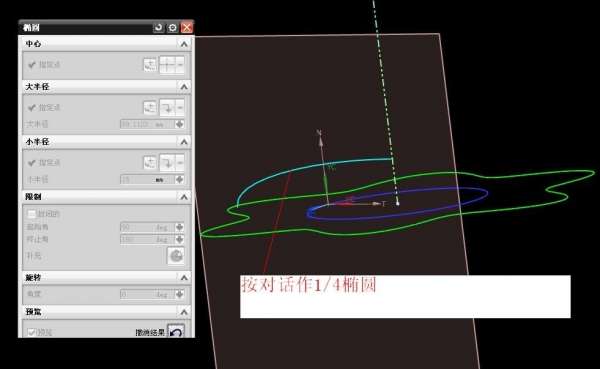The image size is (600, 369).
Task: Collapse the 旋转 (Rotation) section
Action: [x=184, y=278]
